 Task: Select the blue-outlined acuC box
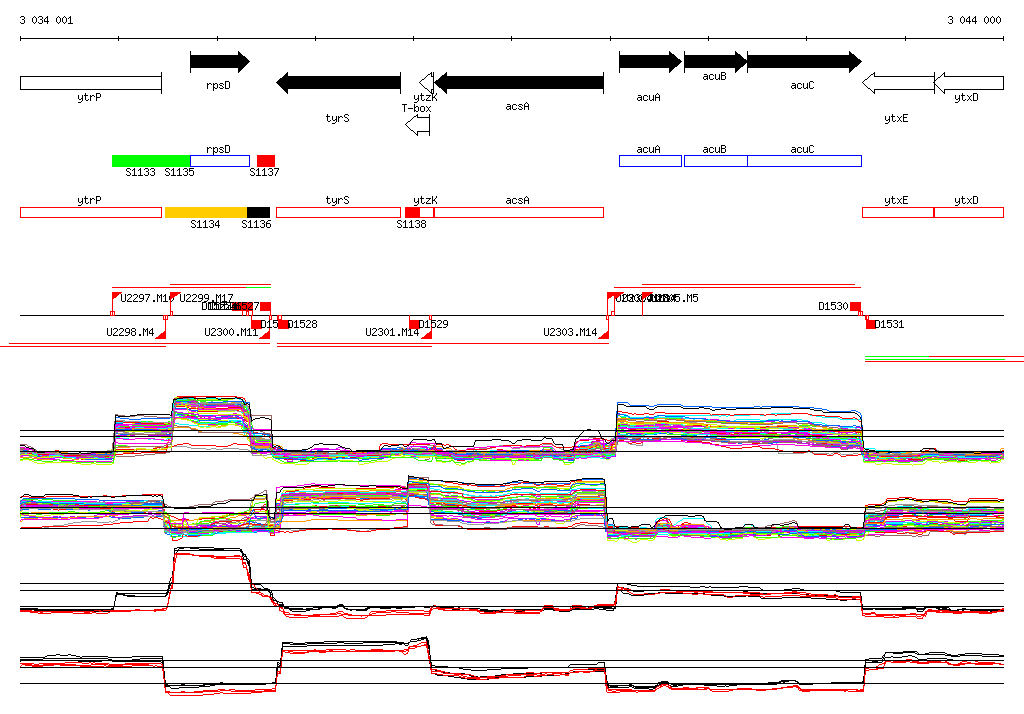click(805, 161)
